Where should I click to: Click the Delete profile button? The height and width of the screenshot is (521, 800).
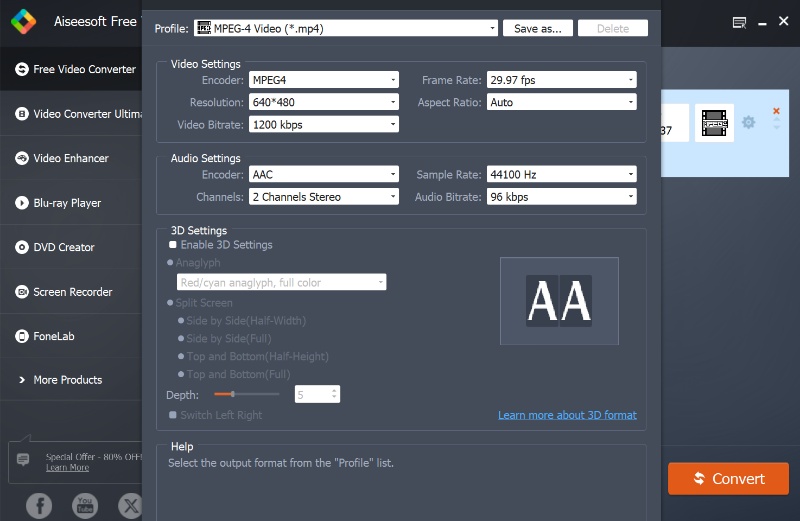613,28
